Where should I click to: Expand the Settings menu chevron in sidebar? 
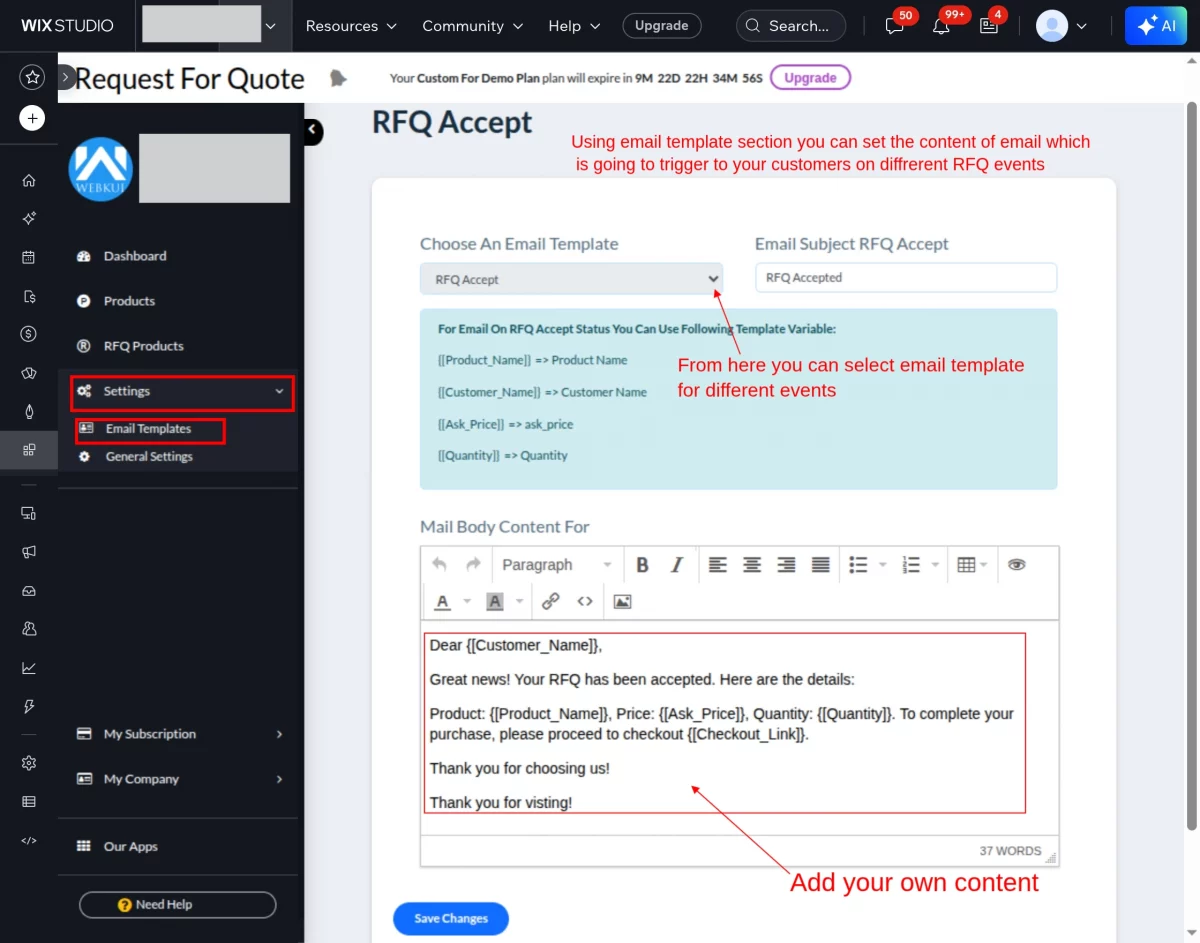pyautogui.click(x=279, y=391)
